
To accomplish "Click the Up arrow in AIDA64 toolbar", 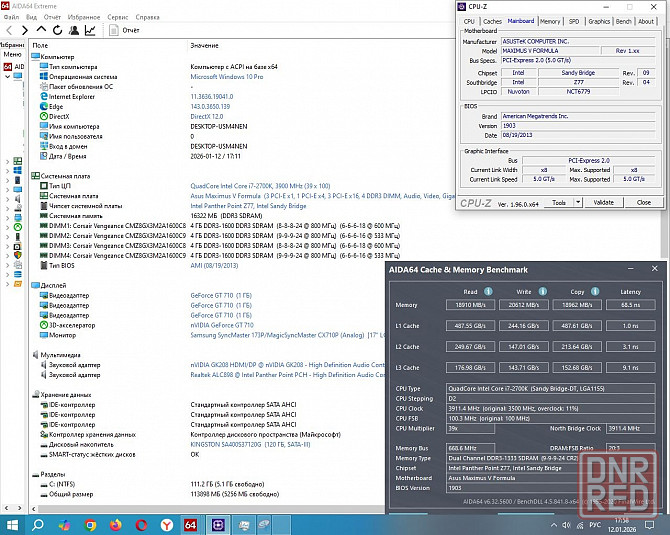I will tap(39, 31).
